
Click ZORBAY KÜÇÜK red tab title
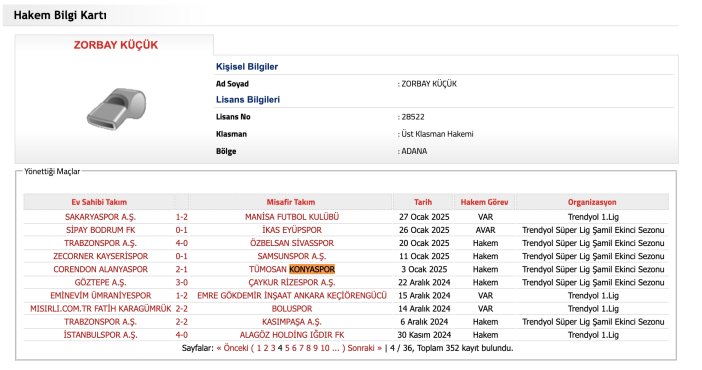(116, 45)
